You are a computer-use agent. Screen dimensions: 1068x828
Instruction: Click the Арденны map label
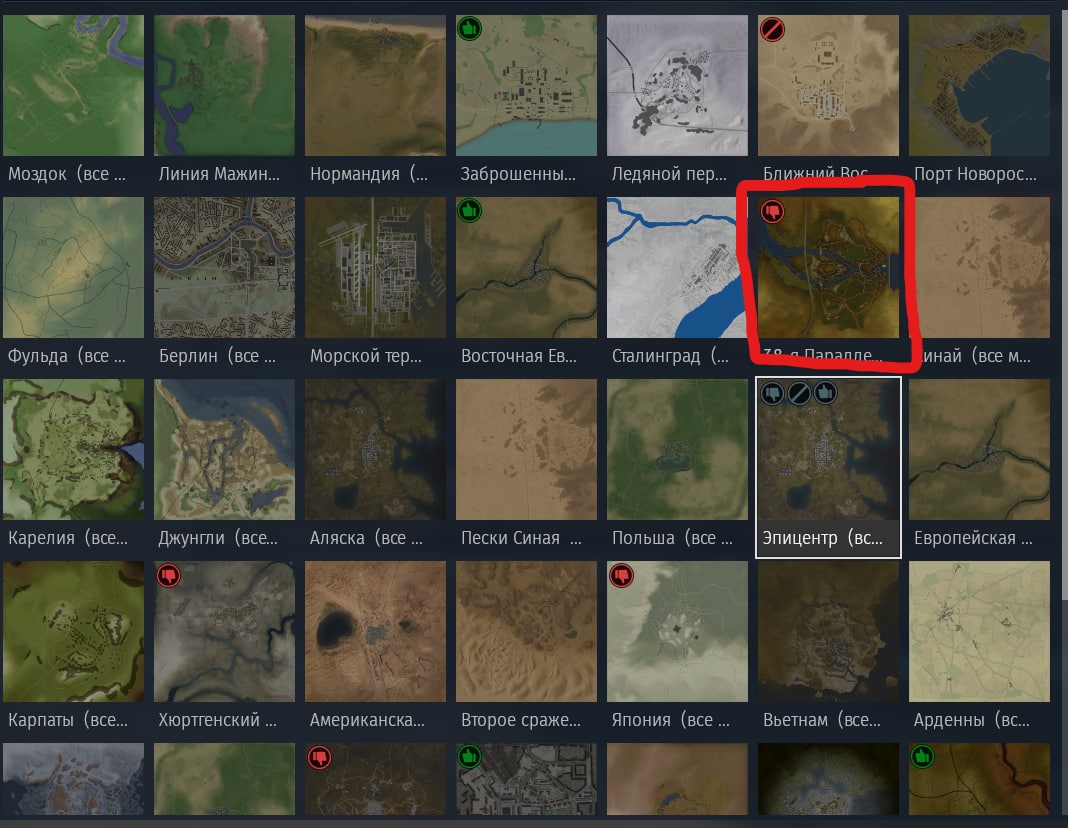971,720
